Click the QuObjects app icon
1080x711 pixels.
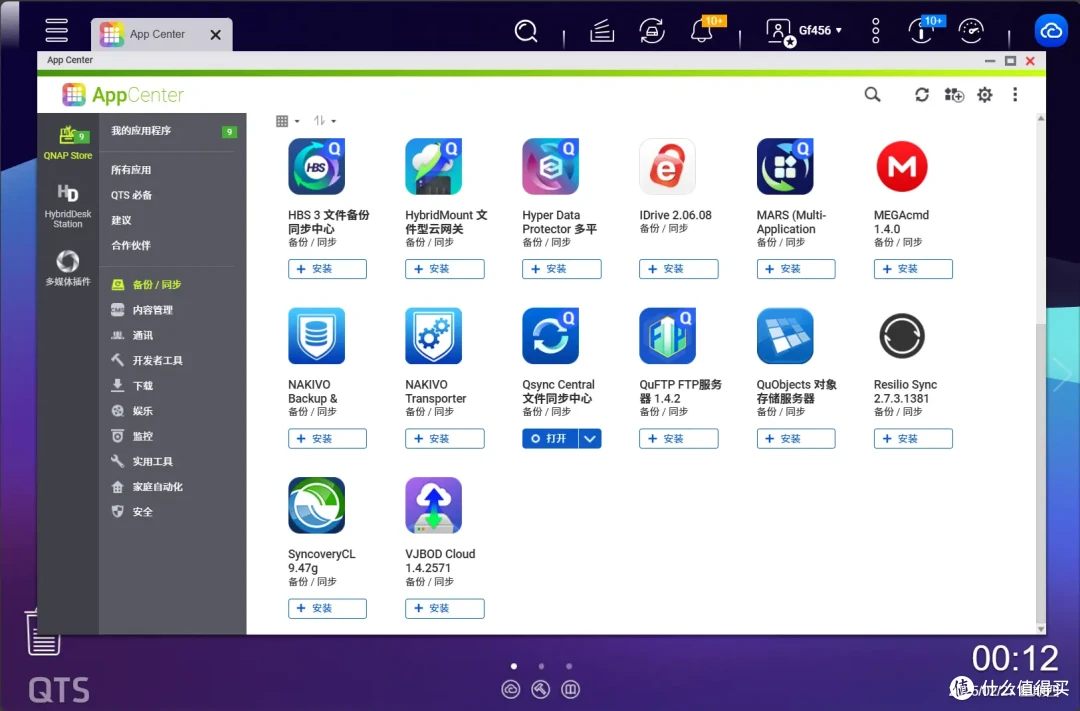[x=785, y=336]
